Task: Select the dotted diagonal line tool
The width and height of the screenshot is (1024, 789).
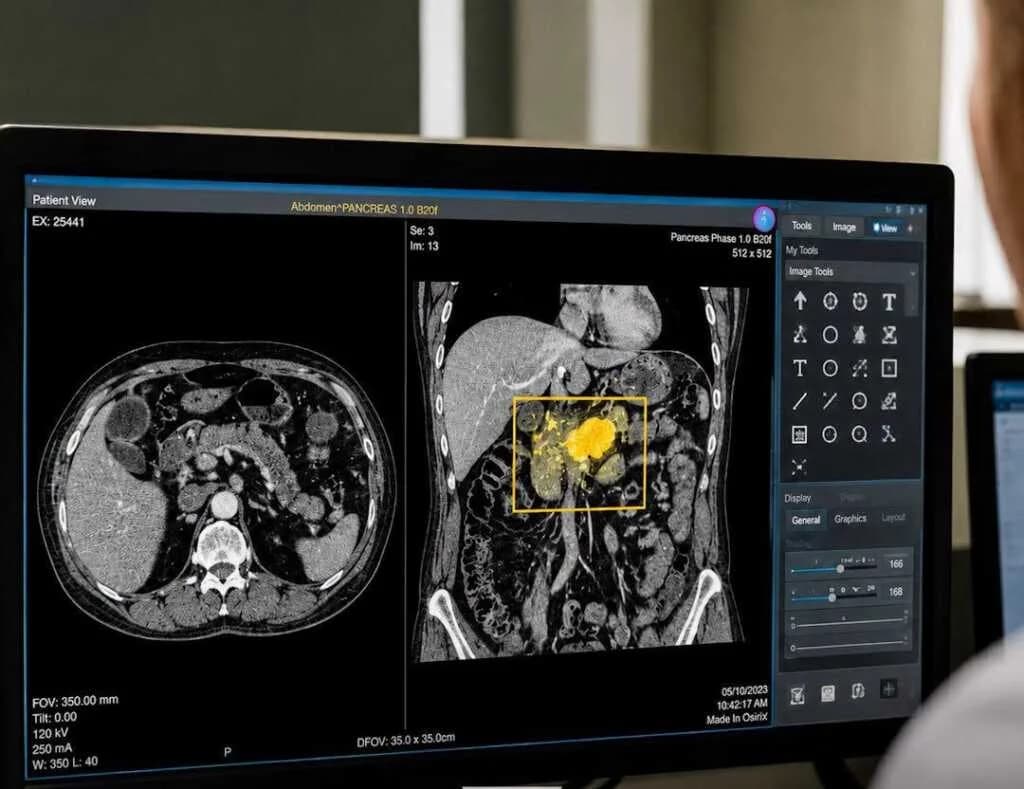Action: (x=829, y=401)
